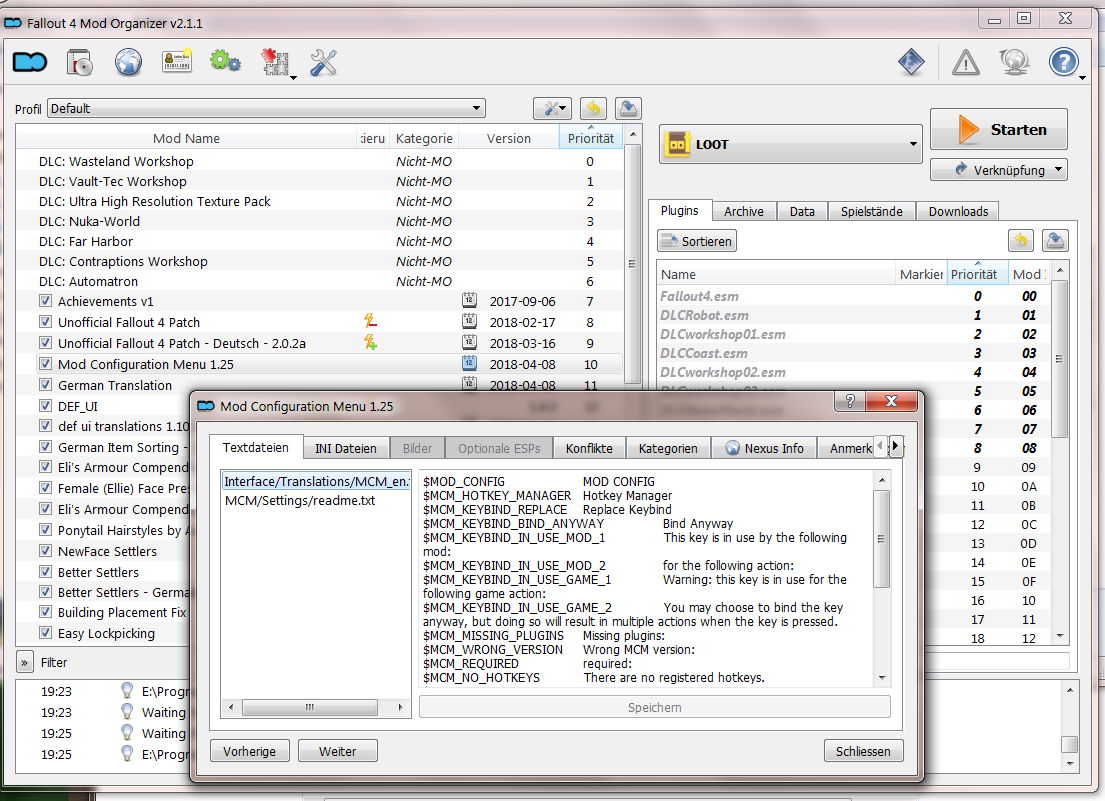Viewport: 1105px width, 801px height.
Task: Click version calendar icon for Achievements v1
Action: pyautogui.click(x=469, y=301)
